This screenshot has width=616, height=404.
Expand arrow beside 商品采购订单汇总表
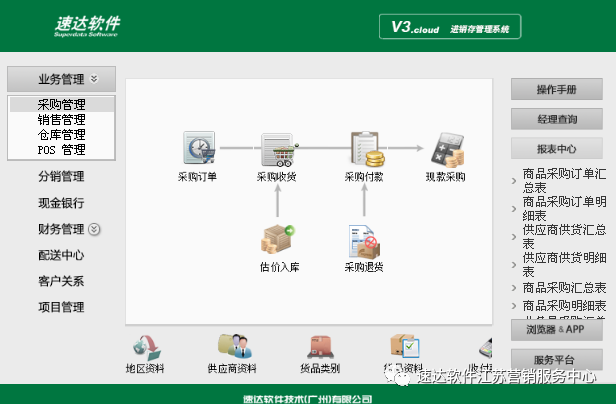514,181
